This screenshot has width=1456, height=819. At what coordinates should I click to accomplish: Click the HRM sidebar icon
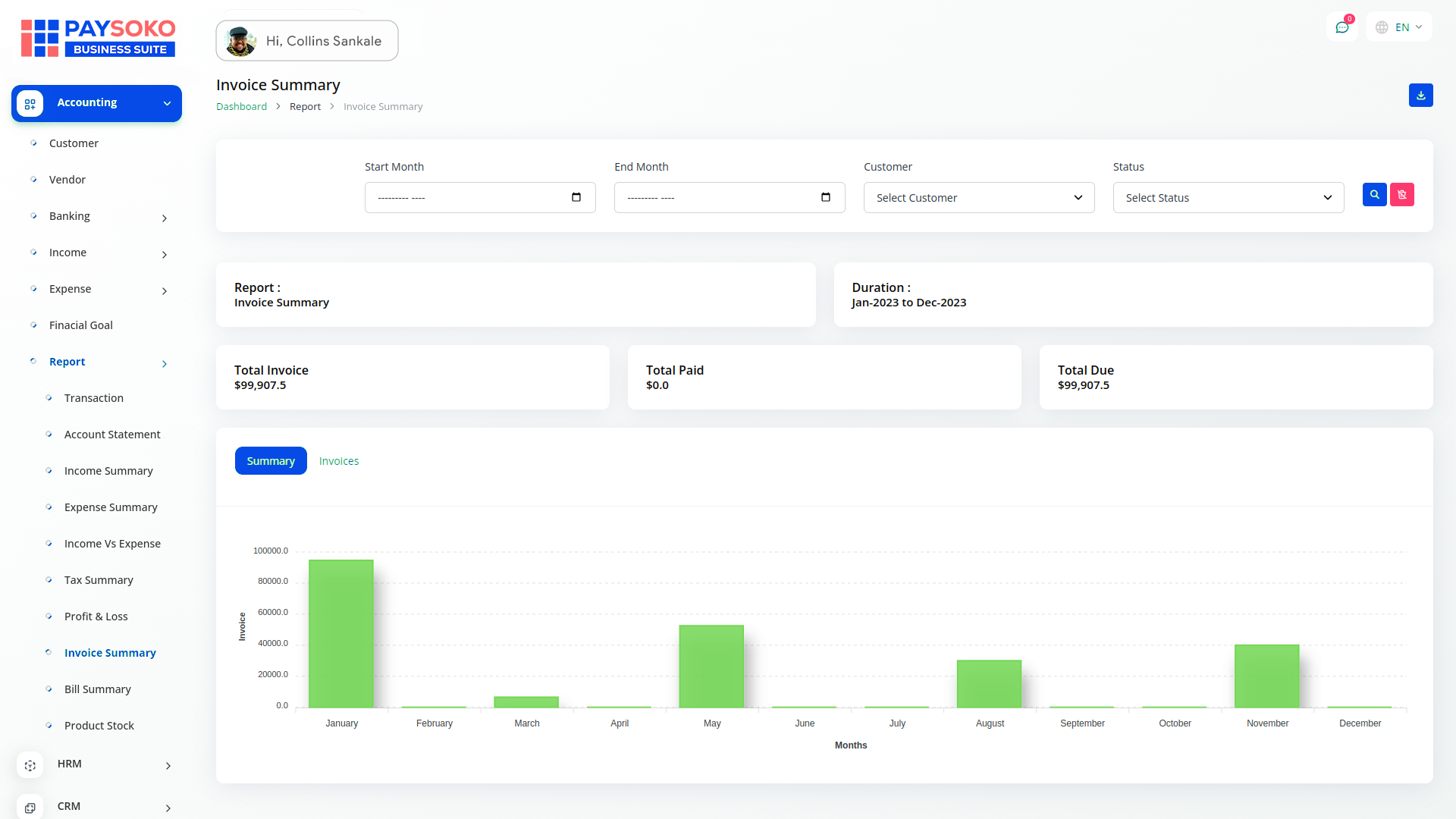pyautogui.click(x=30, y=765)
